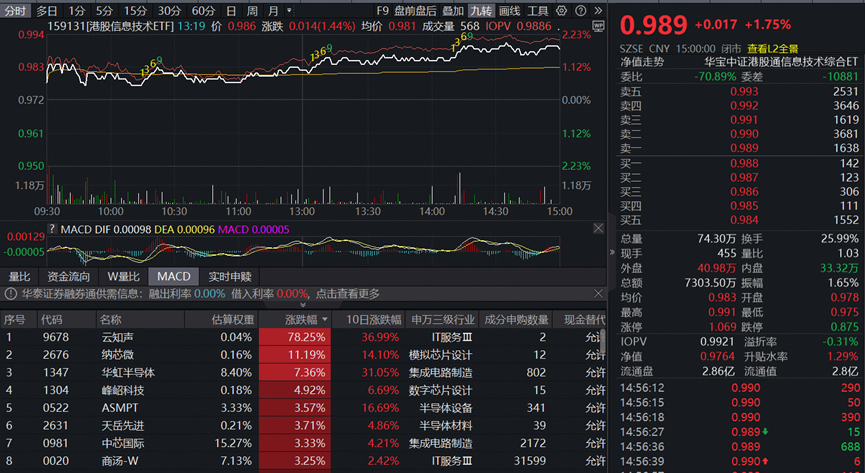Viewport: 865px width, 473px height.
Task: Click the info icon beside 华泰证券 notice
Action: pos(11,294)
